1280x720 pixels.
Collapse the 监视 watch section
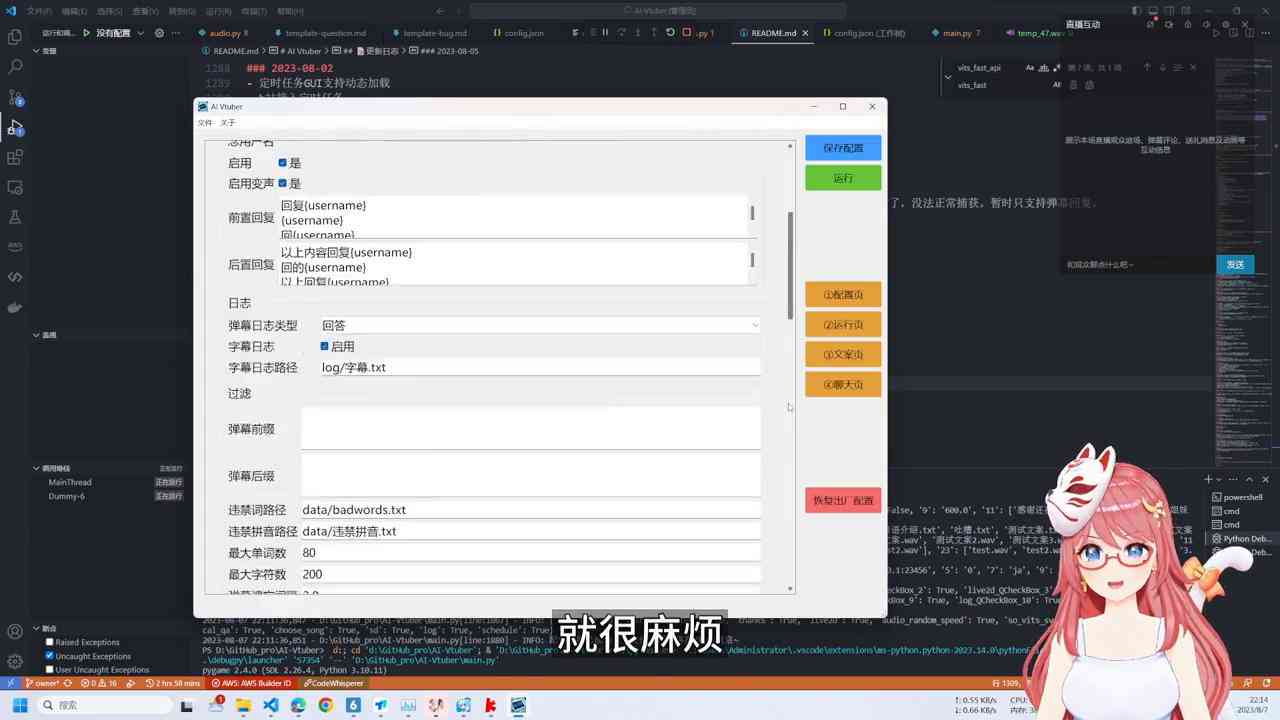pyautogui.click(x=46, y=335)
